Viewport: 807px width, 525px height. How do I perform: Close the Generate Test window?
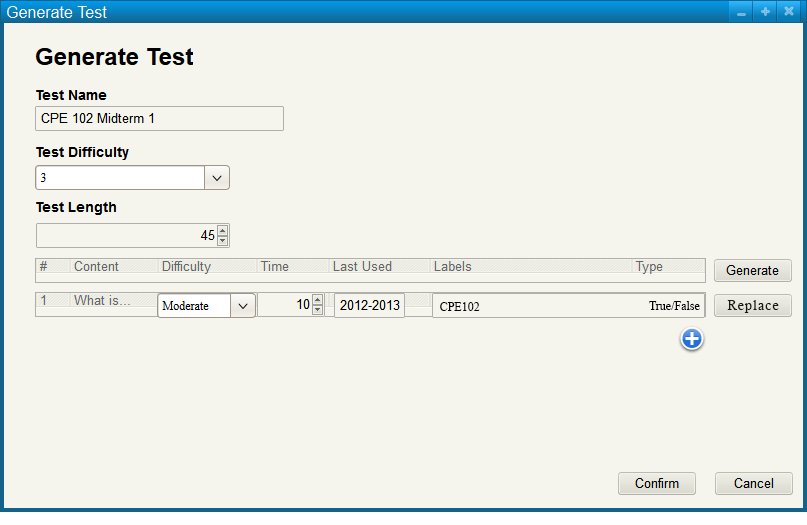[788, 12]
